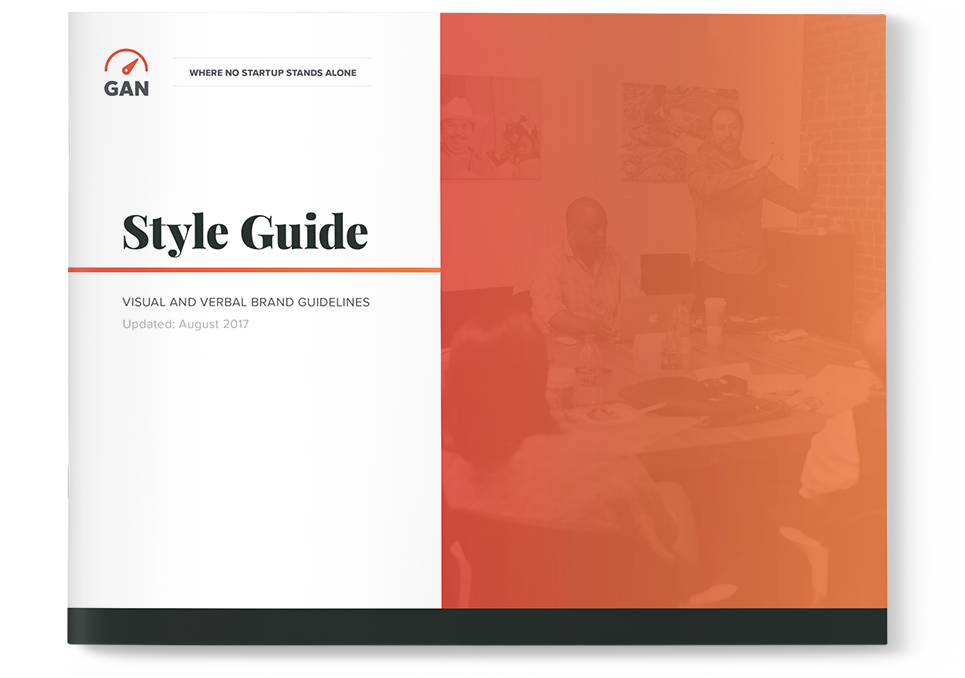The height and width of the screenshot is (678, 965).
Task: Click the GAN speedometer logo
Action: click(x=126, y=73)
